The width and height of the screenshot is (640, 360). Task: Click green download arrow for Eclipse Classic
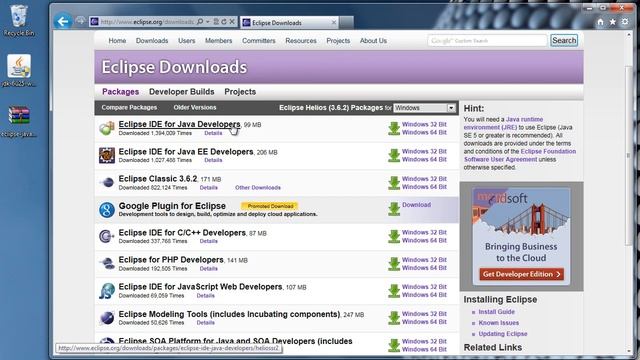coord(394,183)
